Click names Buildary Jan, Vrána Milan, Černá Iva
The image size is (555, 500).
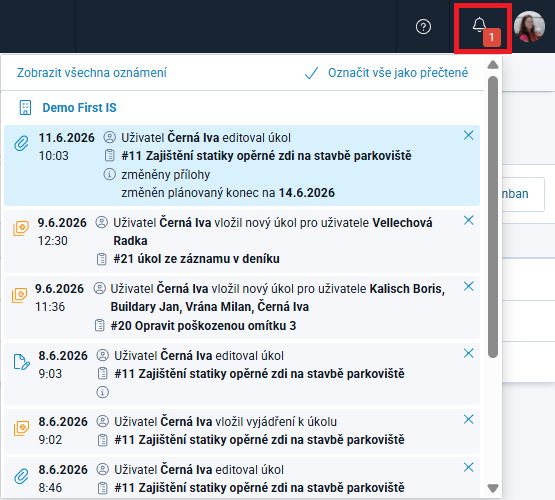coord(210,307)
